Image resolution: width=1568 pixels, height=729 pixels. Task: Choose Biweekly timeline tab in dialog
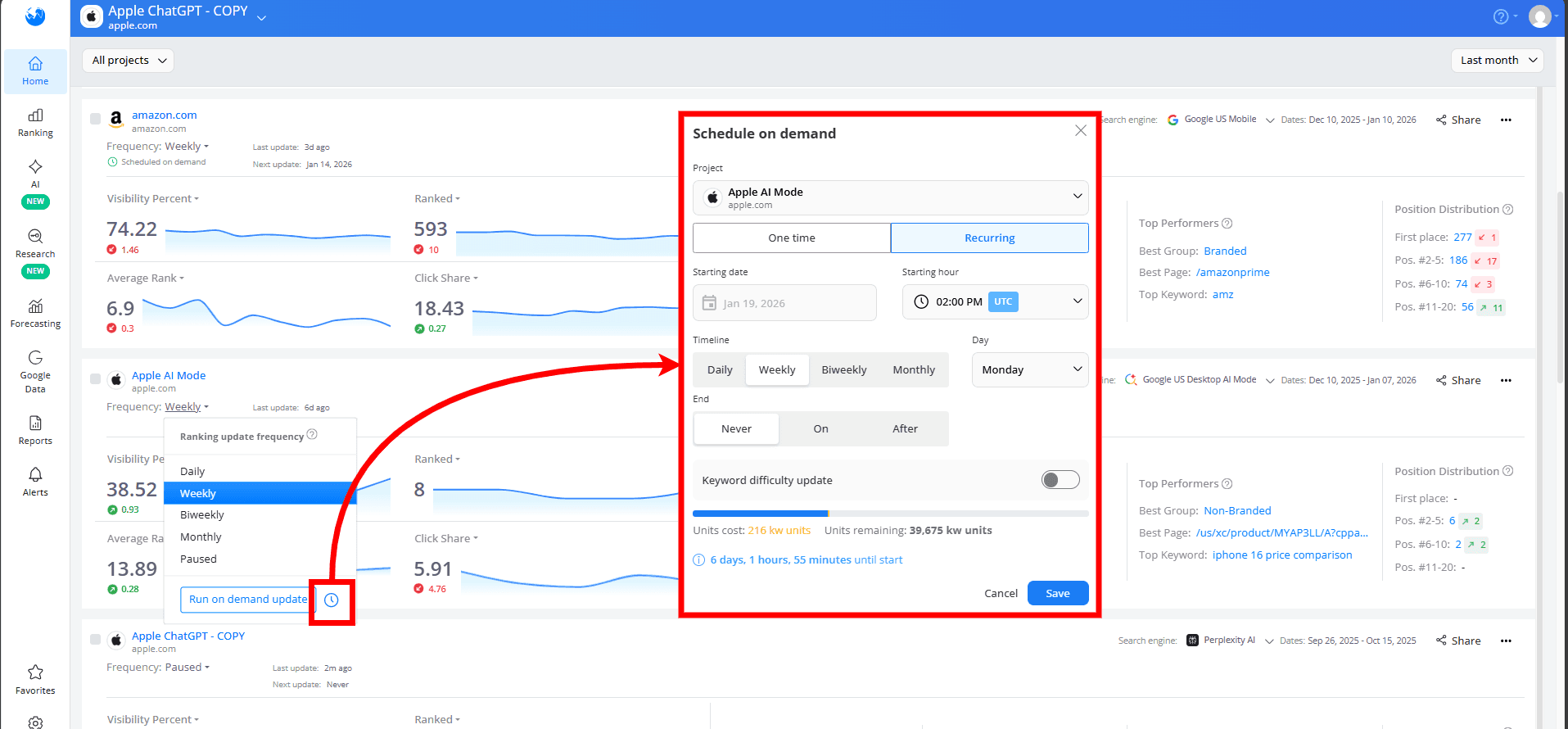[x=844, y=370]
